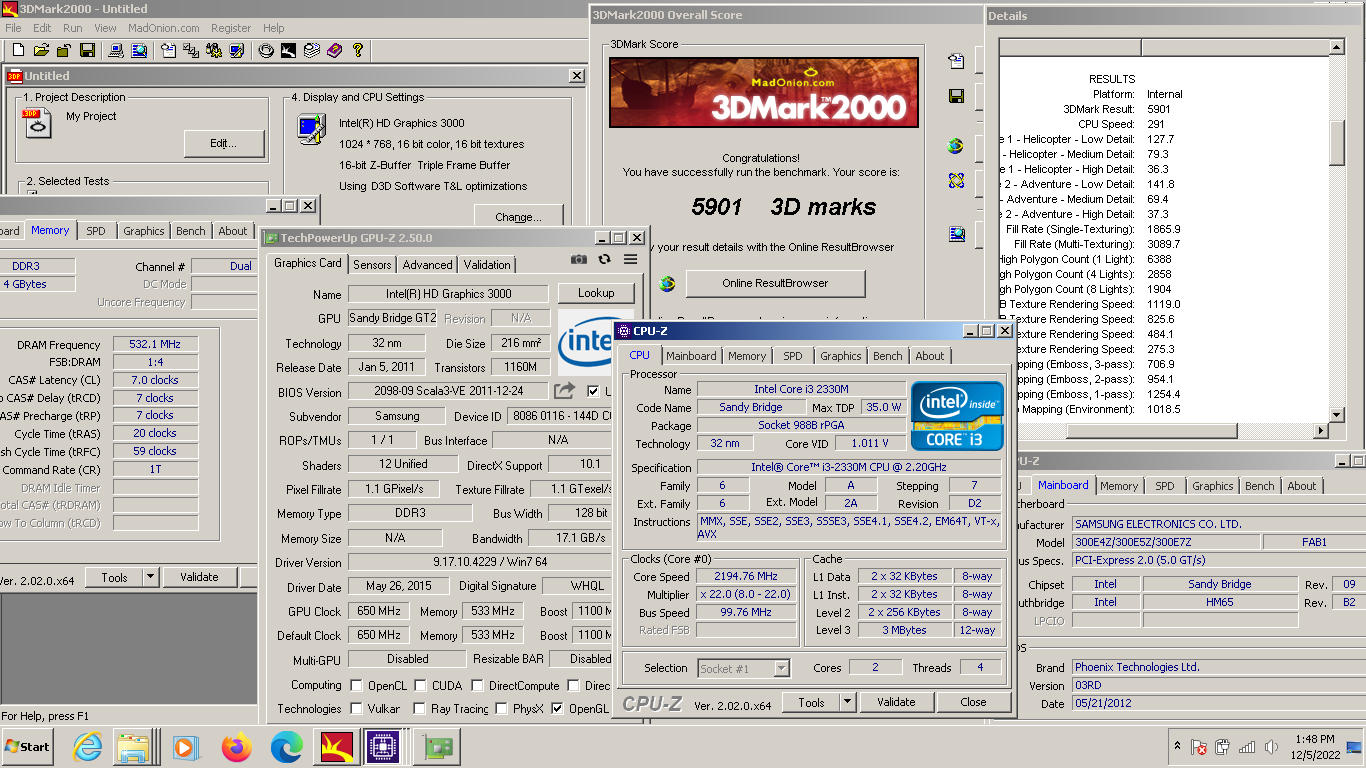Open Internet Explorer from the taskbar
1366x768 pixels.
(x=88, y=747)
